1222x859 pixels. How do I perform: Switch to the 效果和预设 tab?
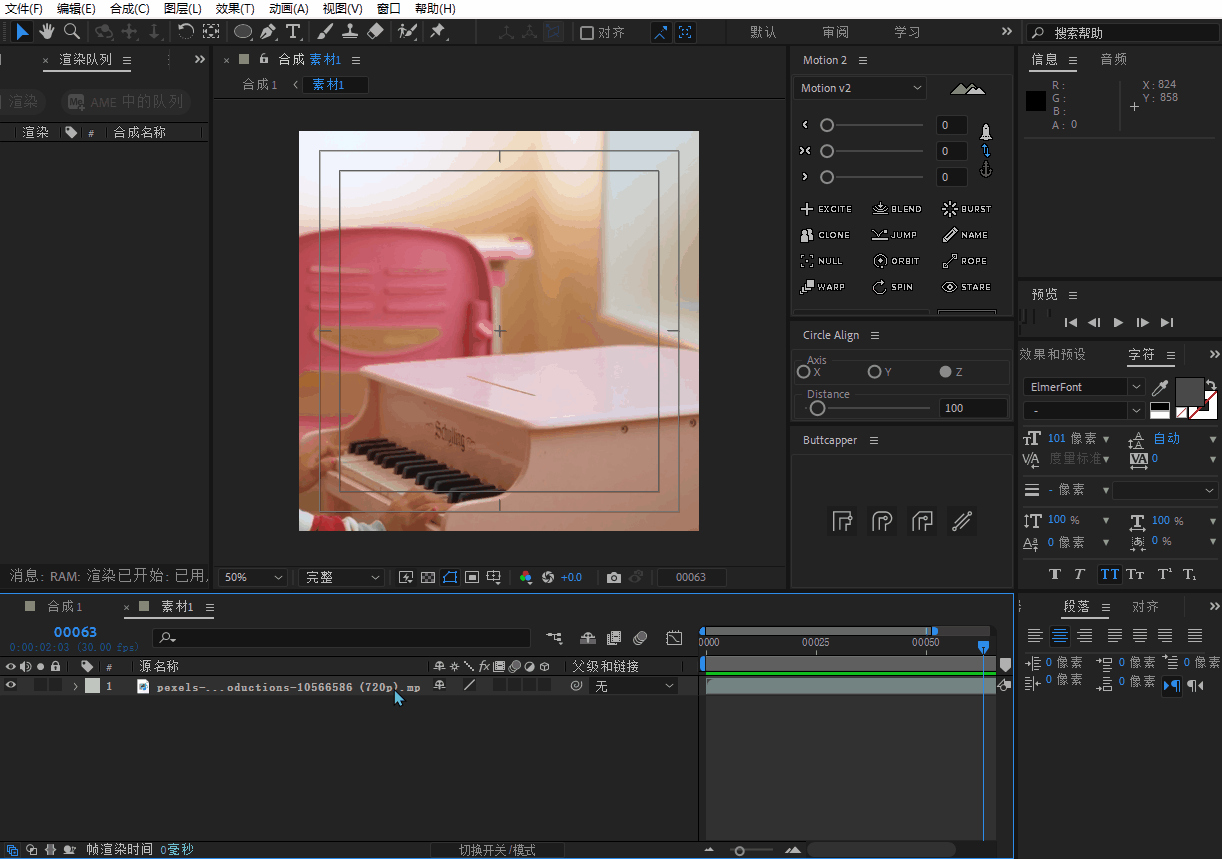tap(1052, 354)
